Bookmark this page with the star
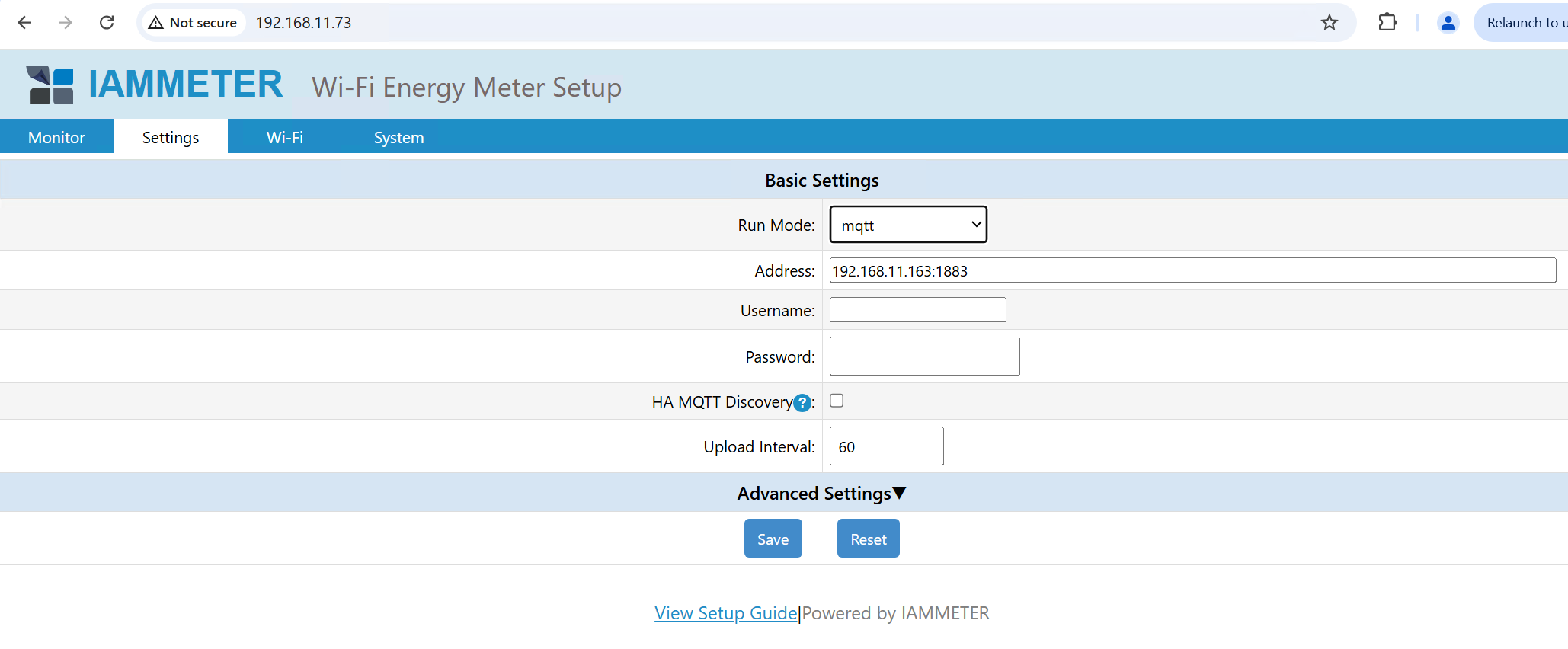The image size is (1568, 649). click(1330, 23)
